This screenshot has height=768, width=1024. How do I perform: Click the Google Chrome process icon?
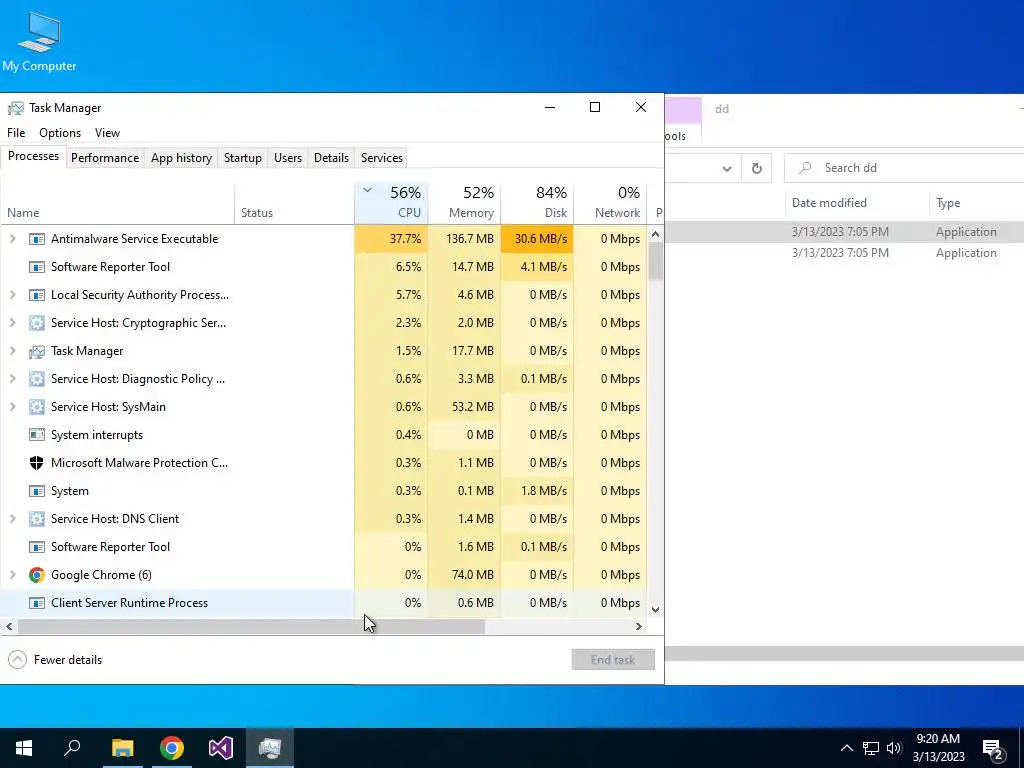click(37, 575)
